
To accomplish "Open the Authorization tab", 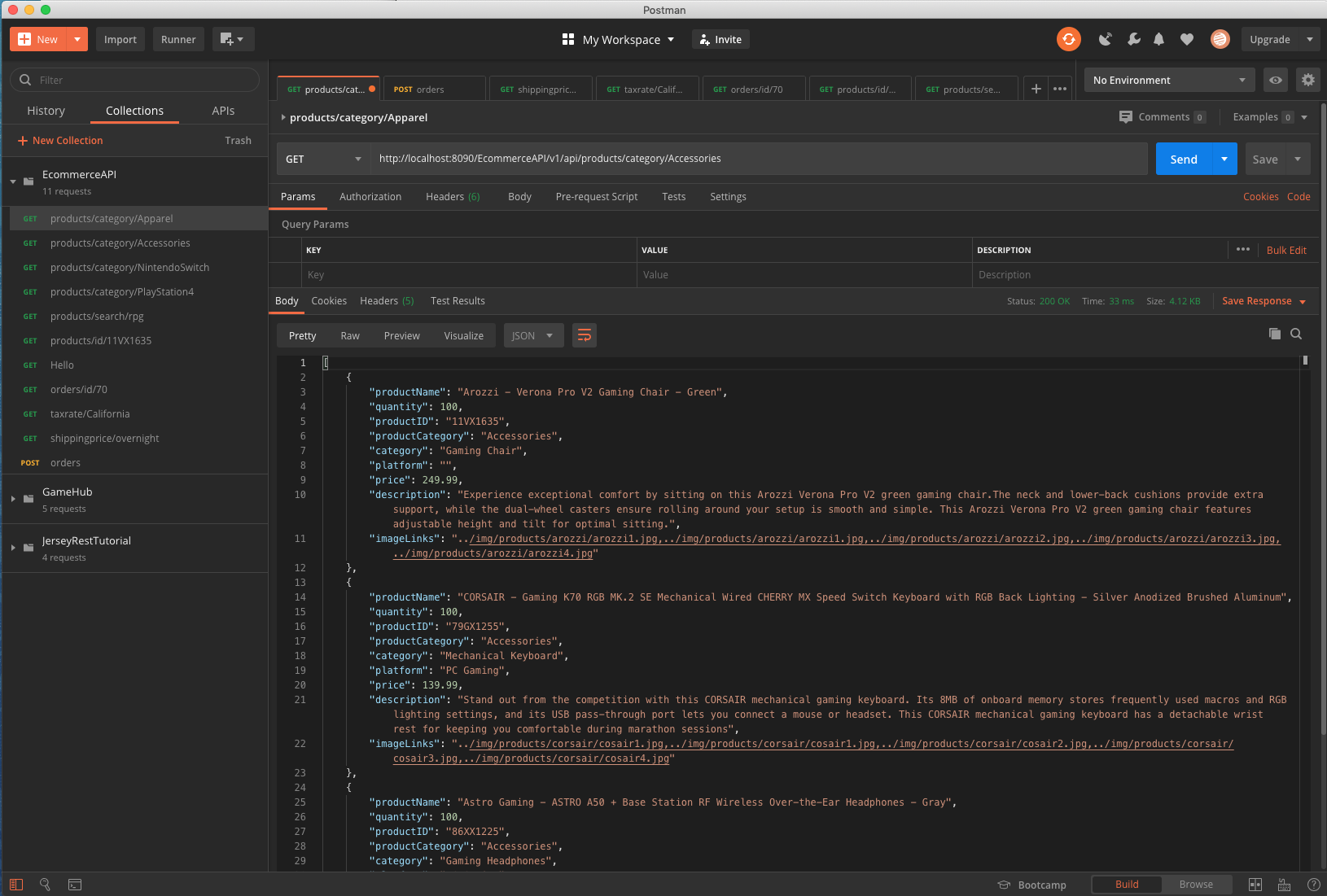I will pyautogui.click(x=370, y=197).
